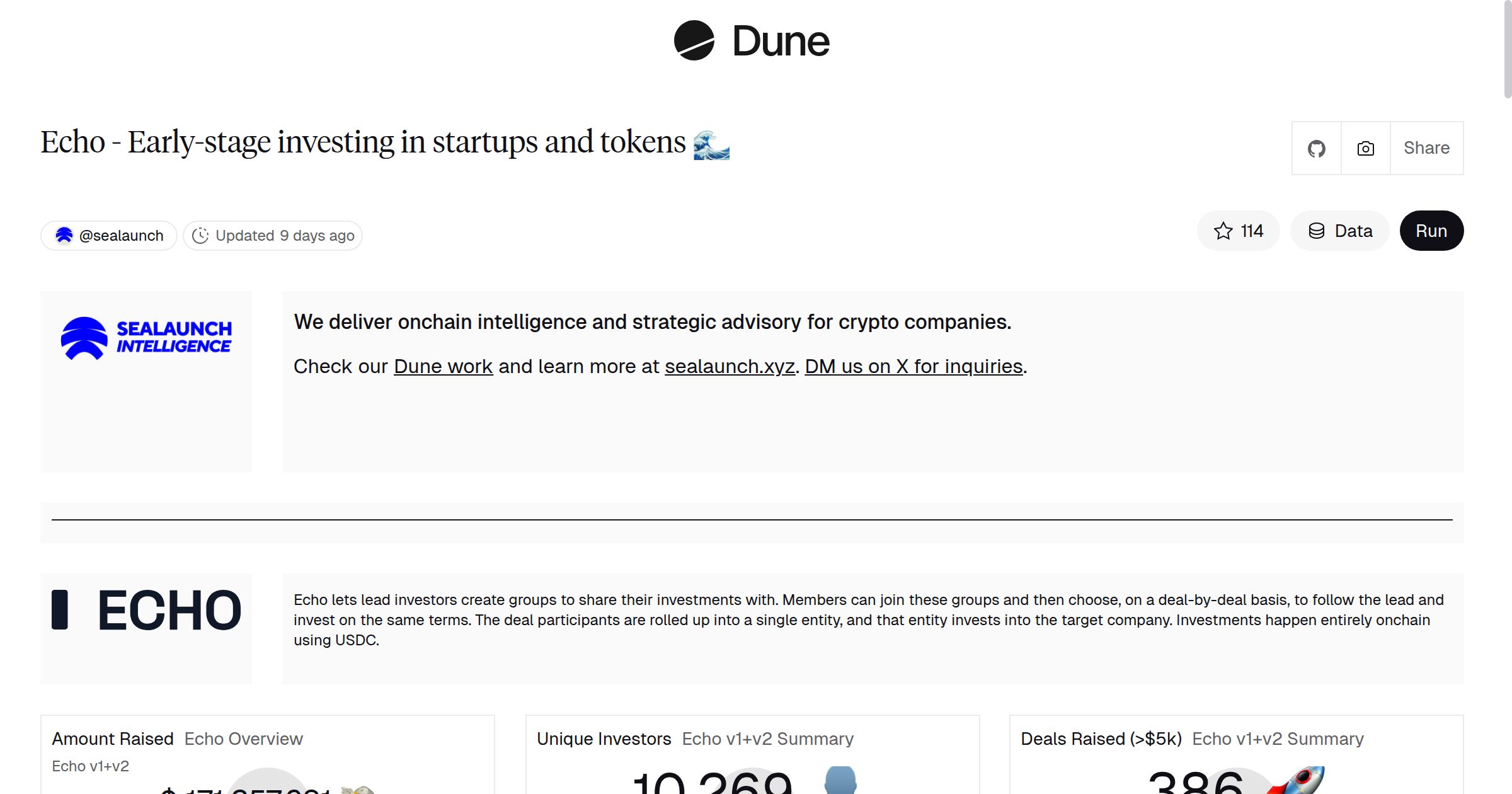Share the dashboard via the Share button

click(x=1426, y=148)
